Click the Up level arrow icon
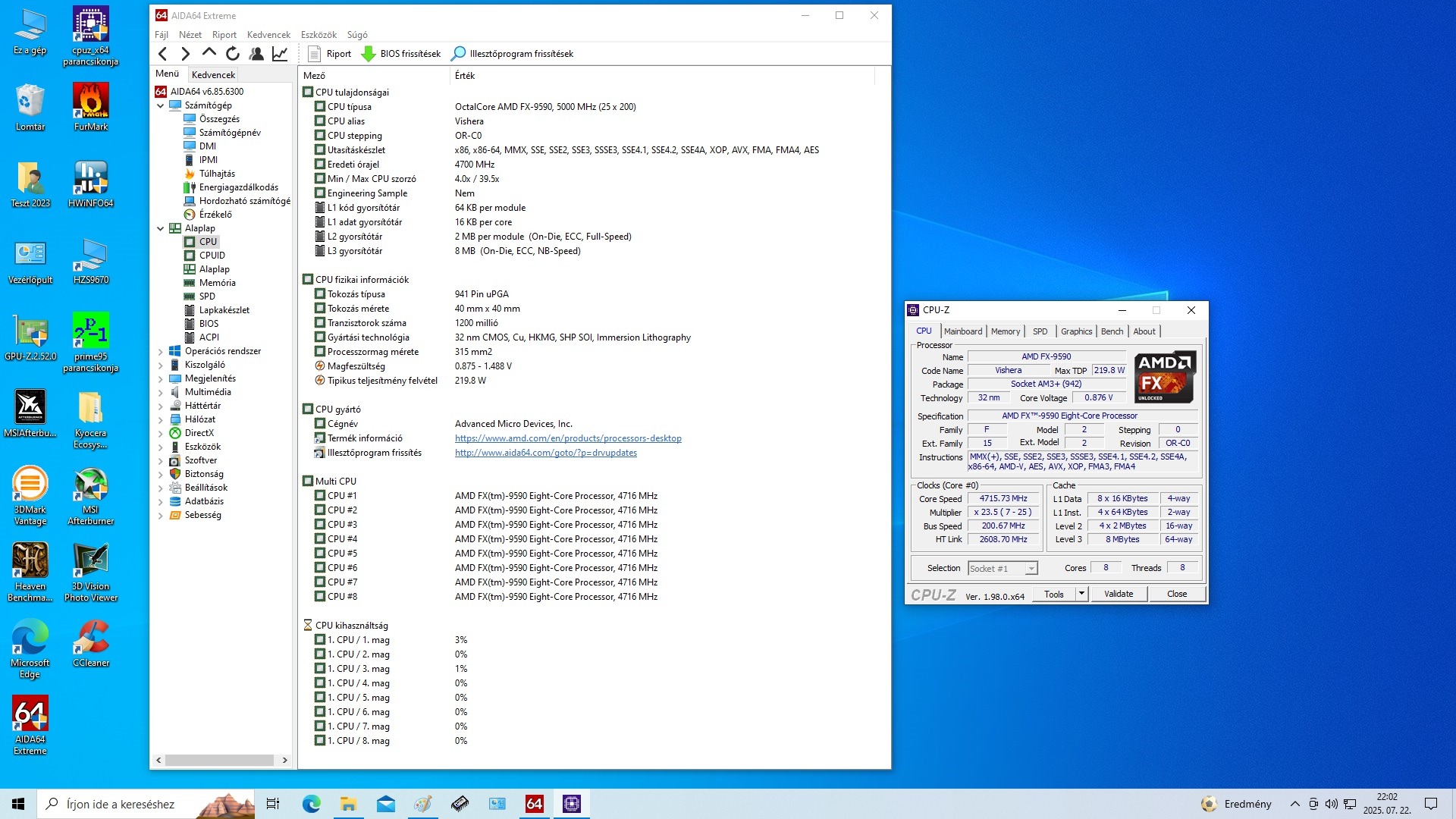 point(209,53)
